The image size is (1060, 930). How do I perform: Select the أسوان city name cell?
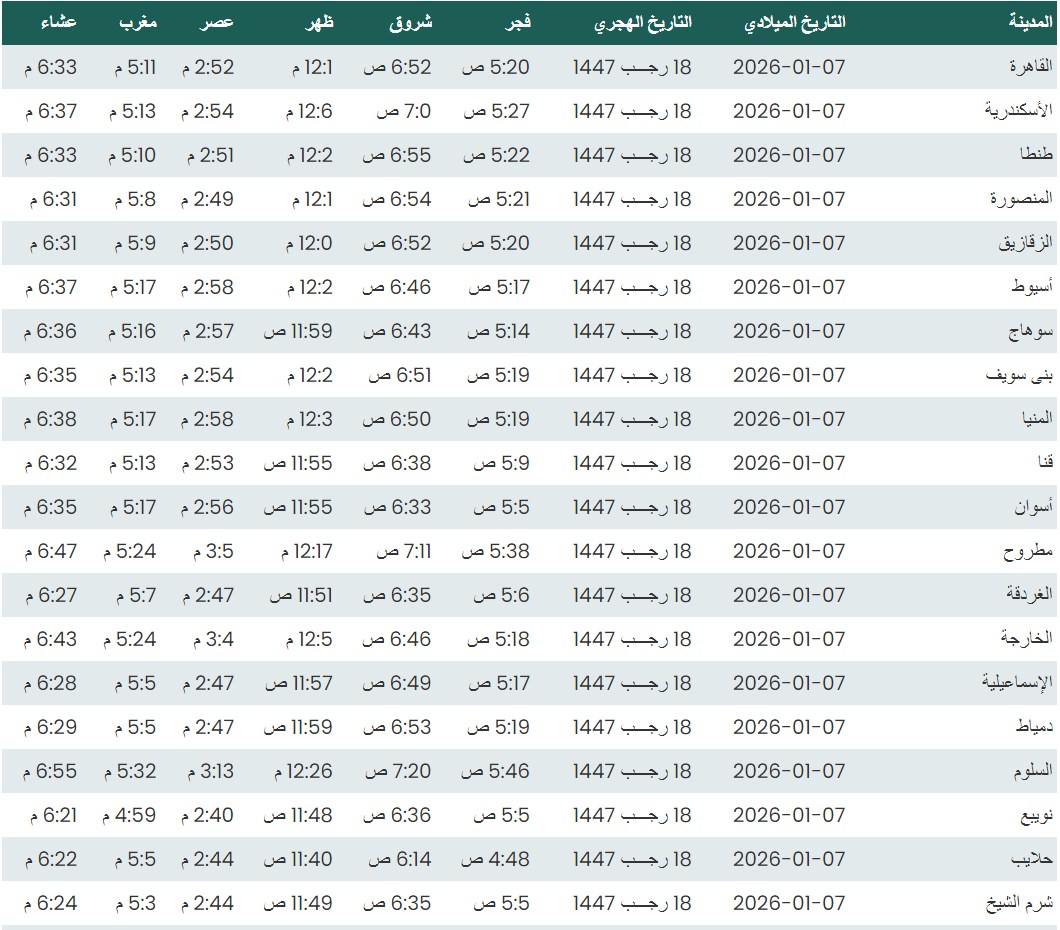(1034, 507)
